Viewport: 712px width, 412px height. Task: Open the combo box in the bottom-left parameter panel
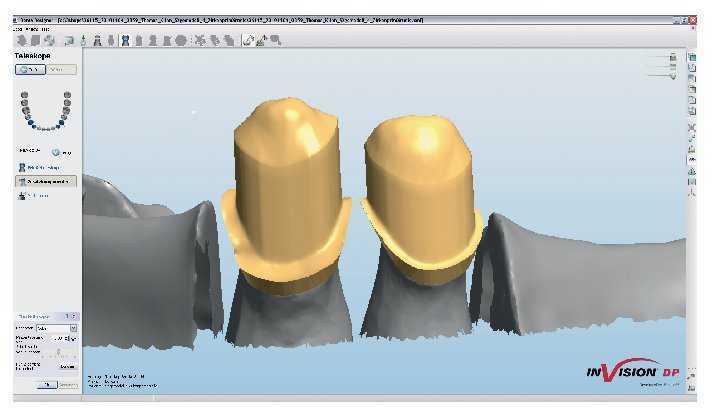coord(58,327)
